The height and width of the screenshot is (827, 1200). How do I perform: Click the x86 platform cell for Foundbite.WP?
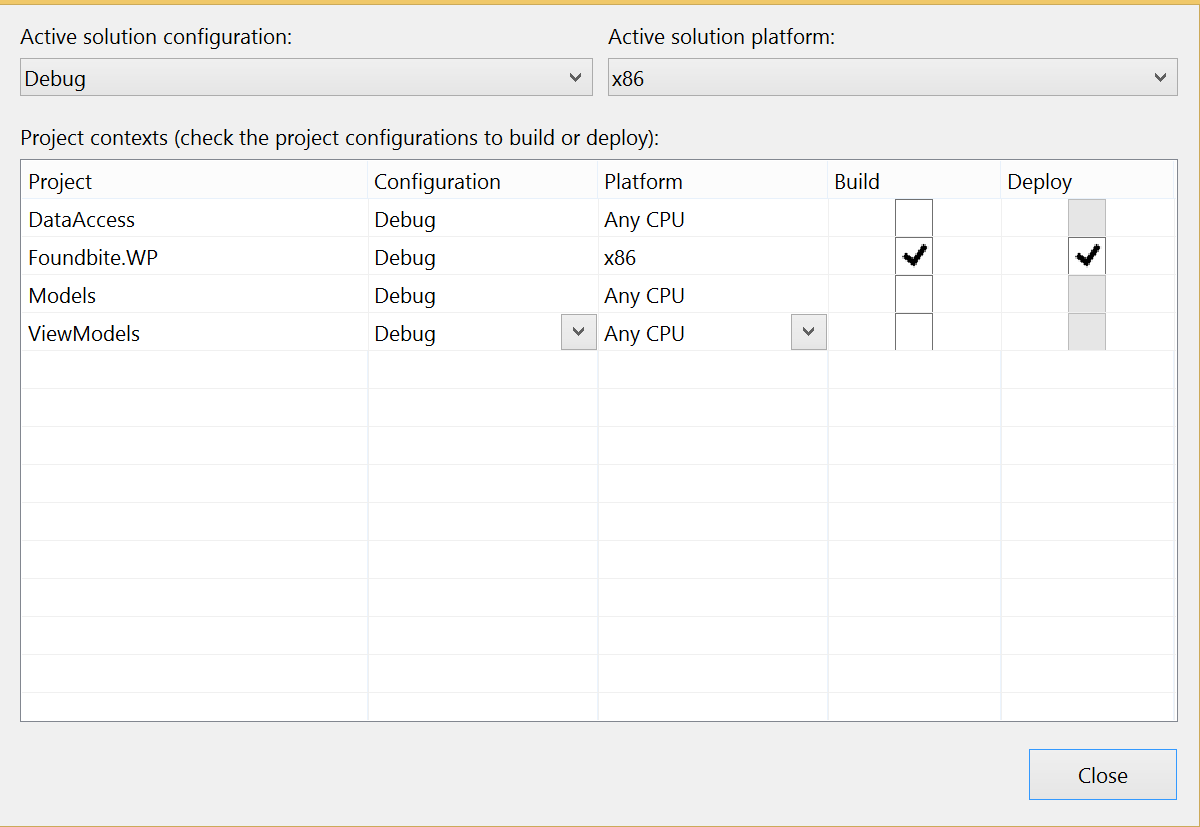pos(620,258)
